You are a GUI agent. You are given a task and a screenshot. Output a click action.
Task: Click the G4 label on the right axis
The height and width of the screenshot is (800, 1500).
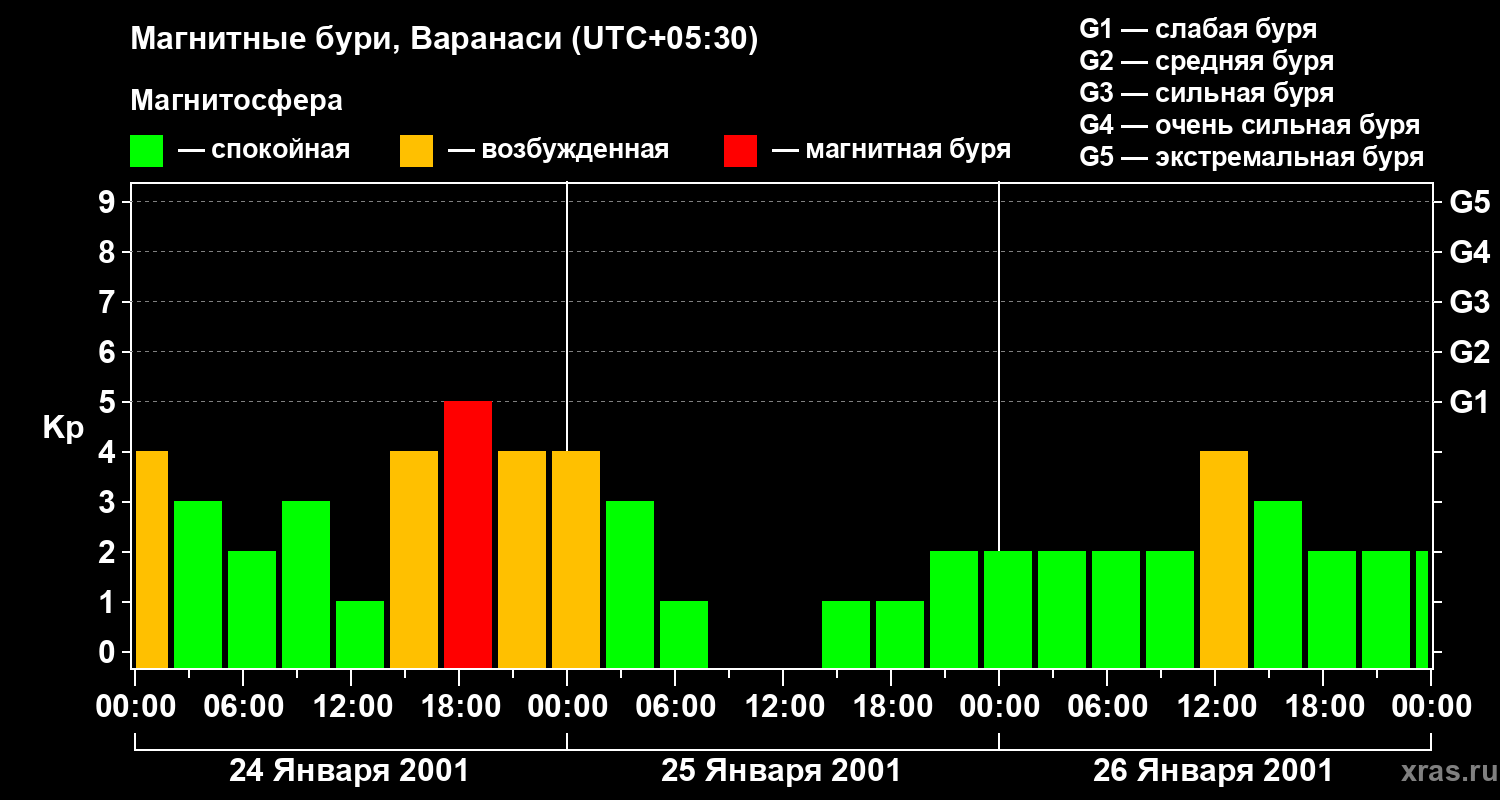click(x=1469, y=252)
